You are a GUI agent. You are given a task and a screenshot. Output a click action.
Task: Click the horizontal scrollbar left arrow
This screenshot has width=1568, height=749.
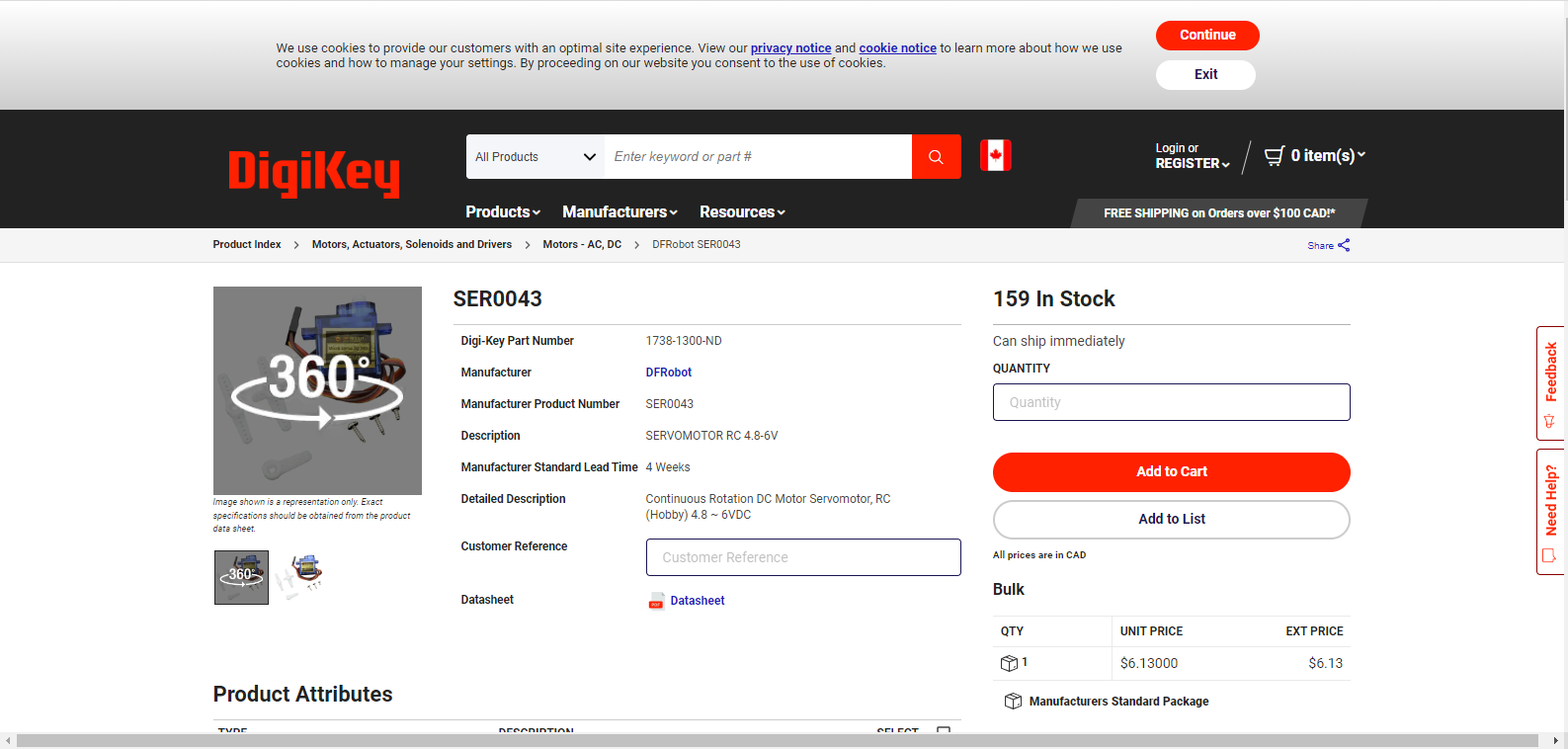(8, 741)
